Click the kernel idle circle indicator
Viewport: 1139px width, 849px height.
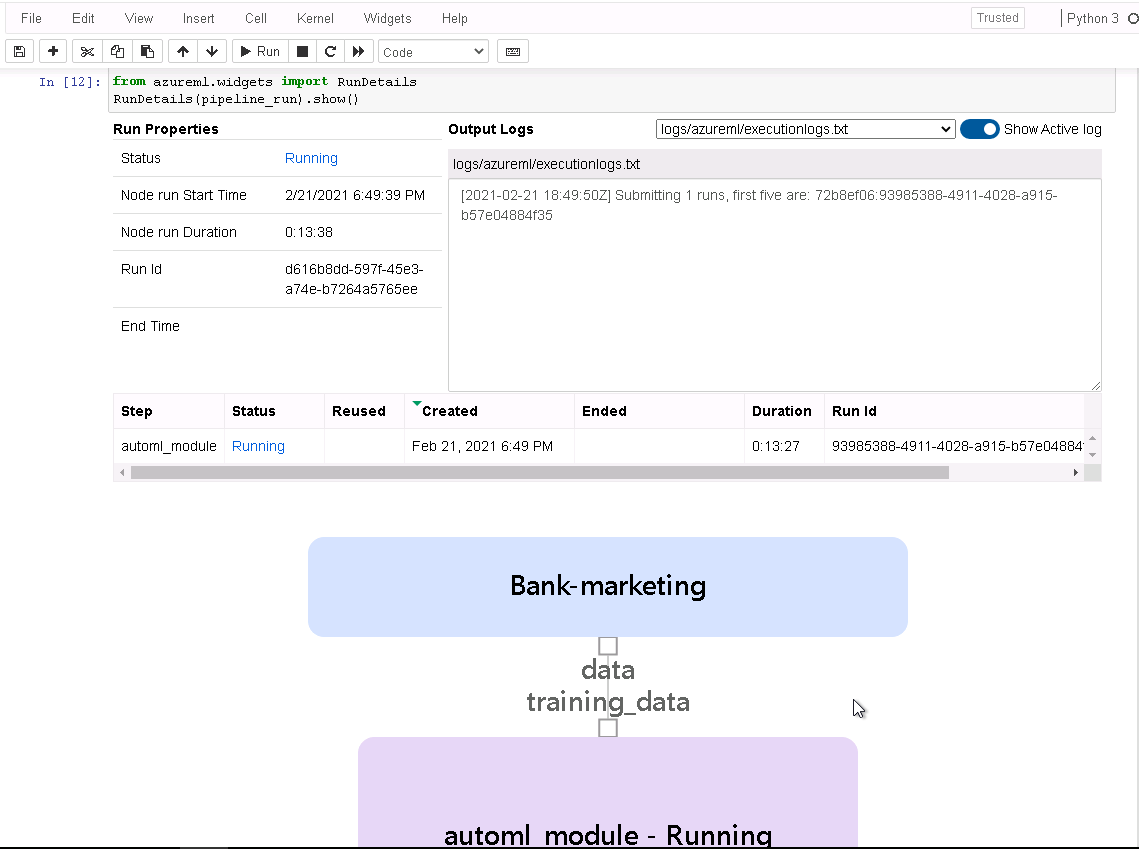[1133, 18]
